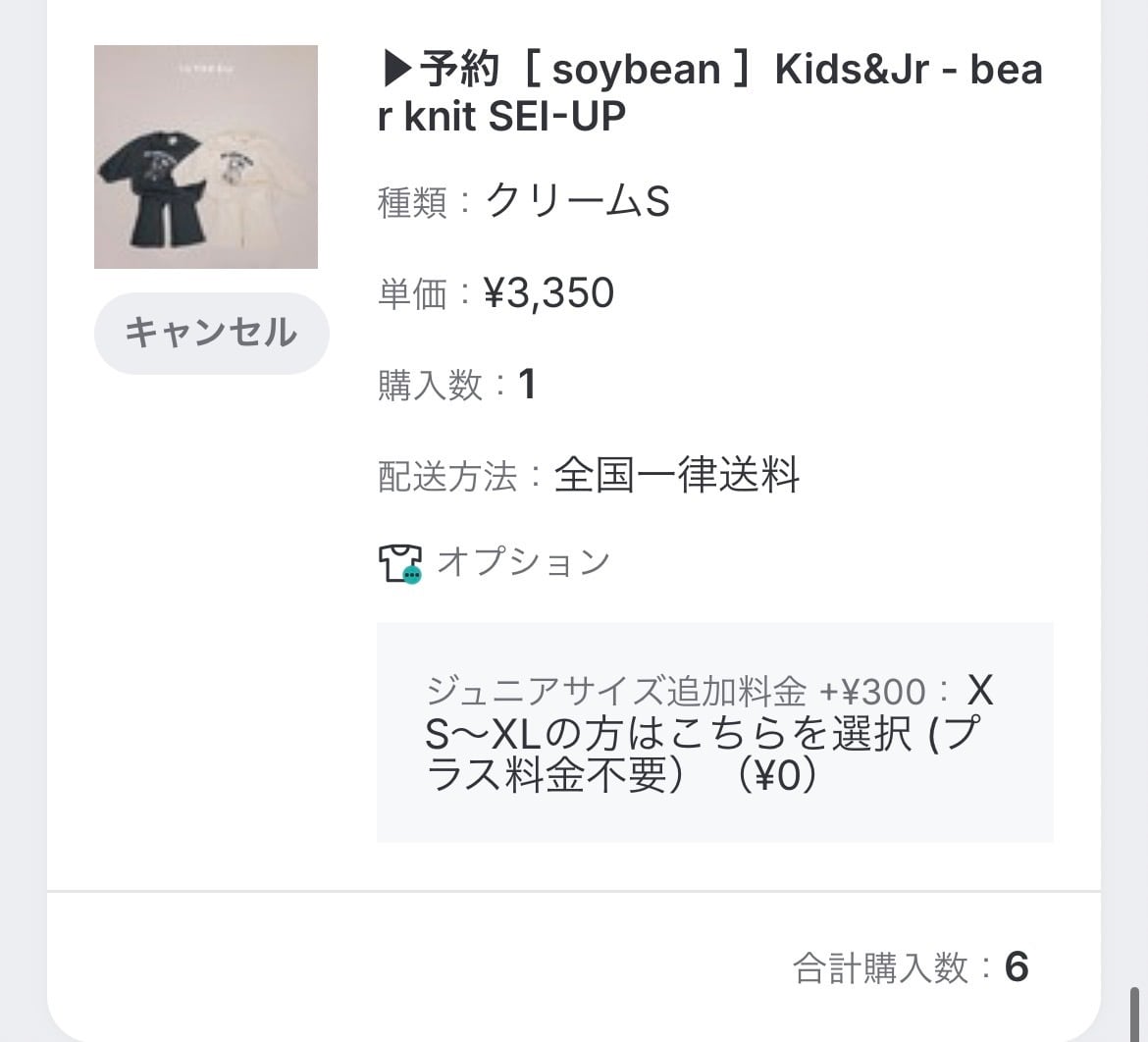Click the unit price ¥3,350
Screen dimensions: 1148x1042
coord(549,293)
